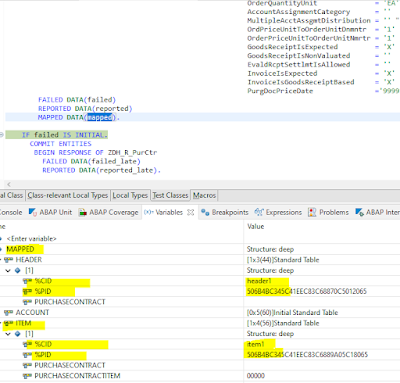The image size is (400, 383).
Task: Click 'REPORTED DATA(reported_late)' code line
Action: coord(102,170)
